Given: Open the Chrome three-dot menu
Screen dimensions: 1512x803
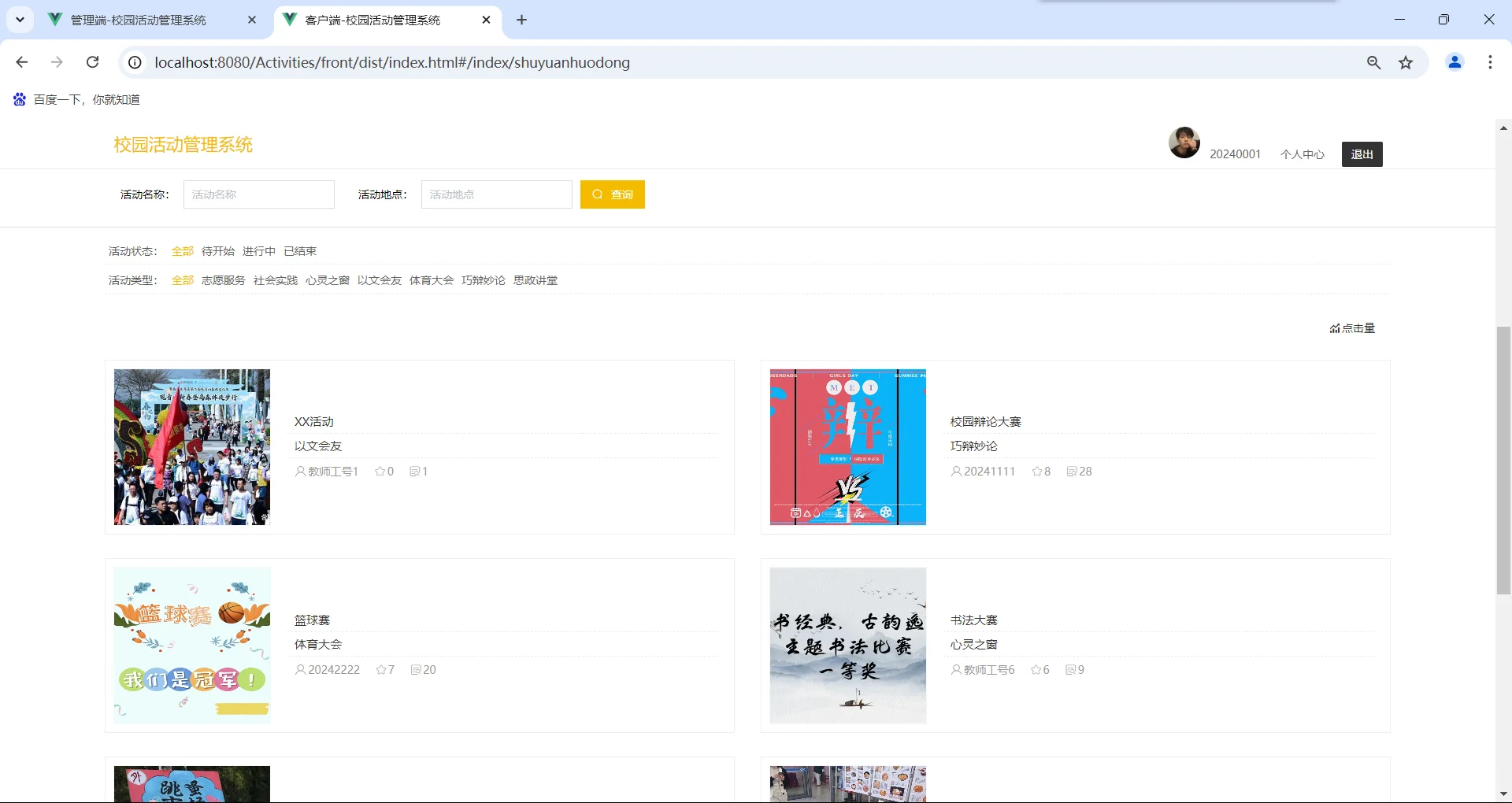Looking at the screenshot, I should [x=1490, y=62].
